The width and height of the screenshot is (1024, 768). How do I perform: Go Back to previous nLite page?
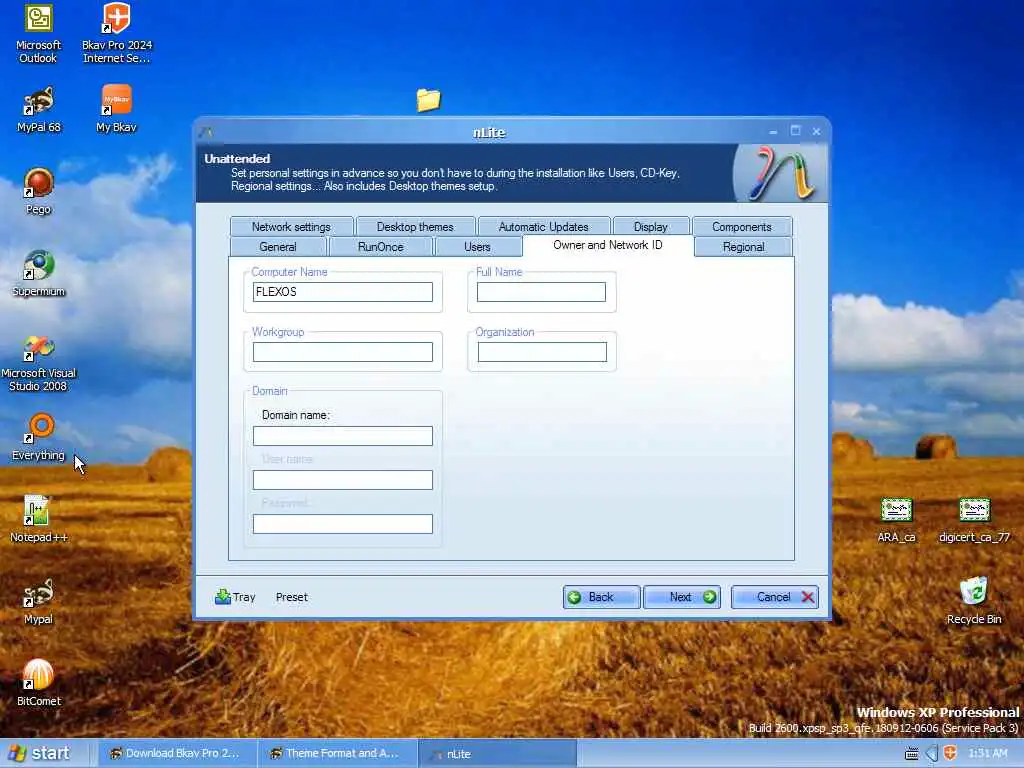[x=601, y=597]
